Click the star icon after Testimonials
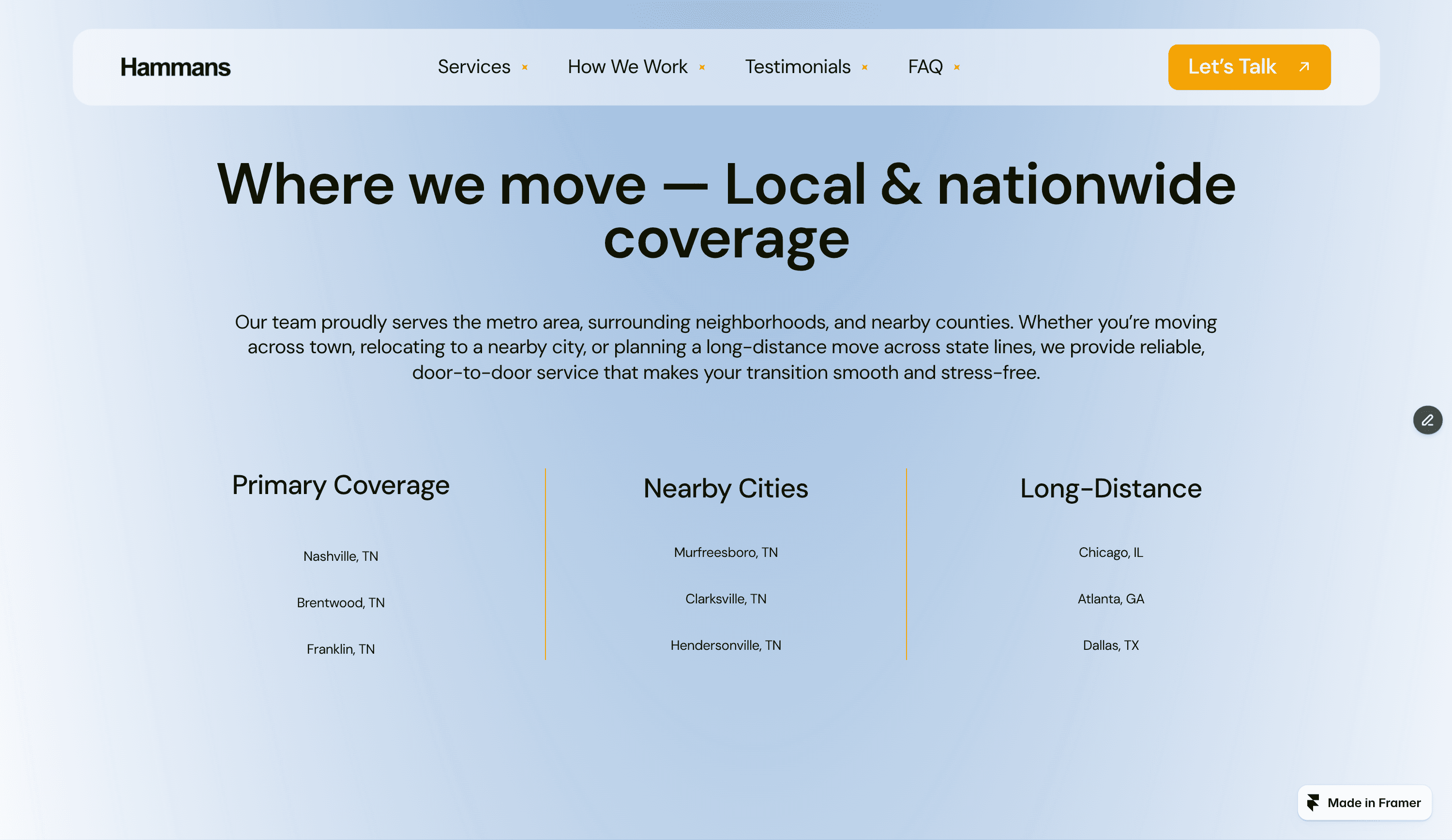 point(864,67)
